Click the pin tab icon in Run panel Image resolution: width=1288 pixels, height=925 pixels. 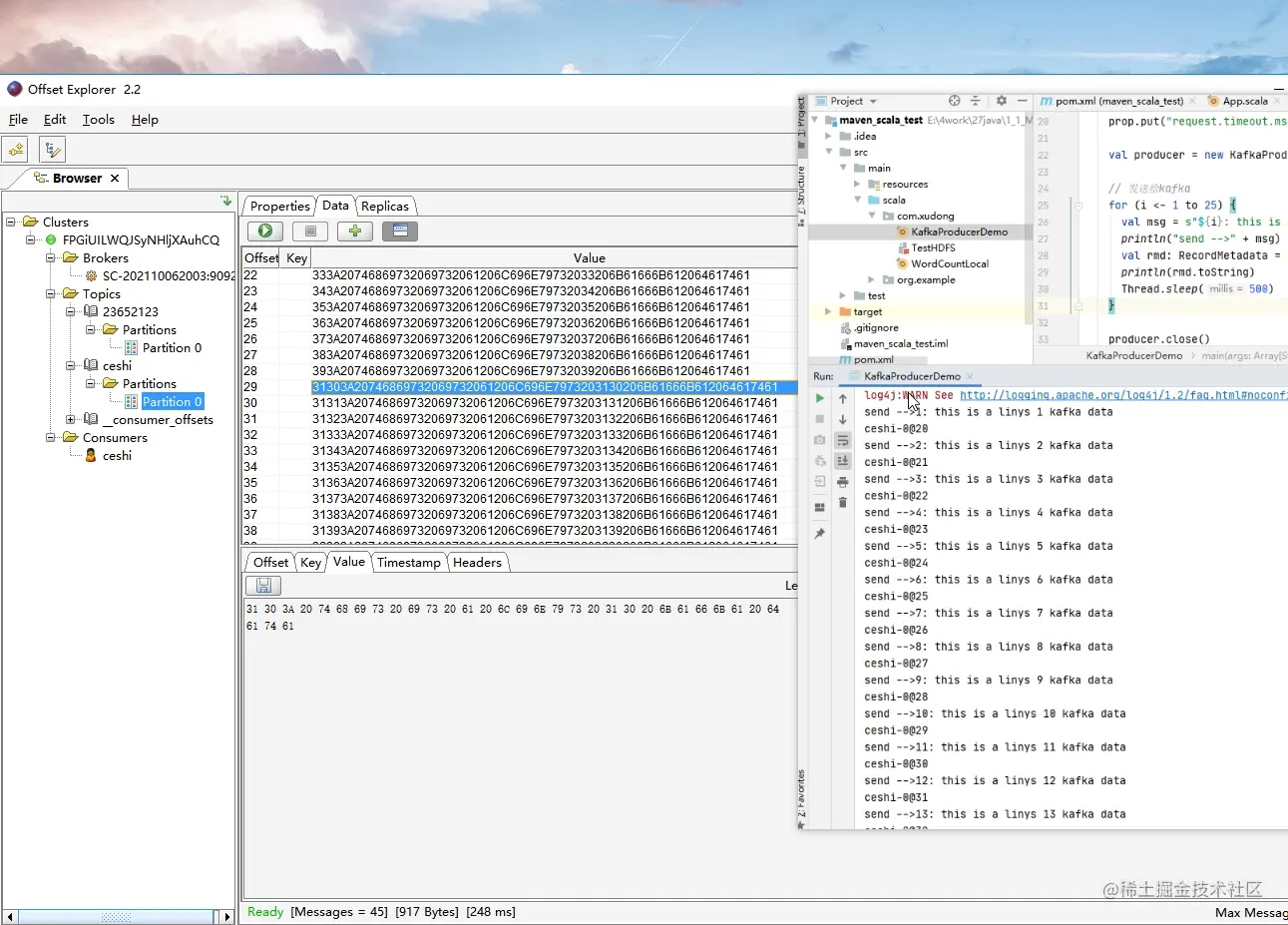820,534
